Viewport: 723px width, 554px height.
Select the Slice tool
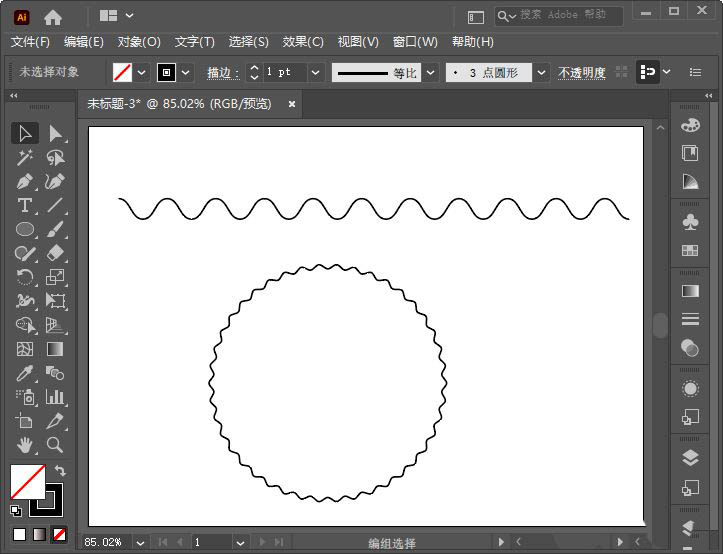click(55, 421)
